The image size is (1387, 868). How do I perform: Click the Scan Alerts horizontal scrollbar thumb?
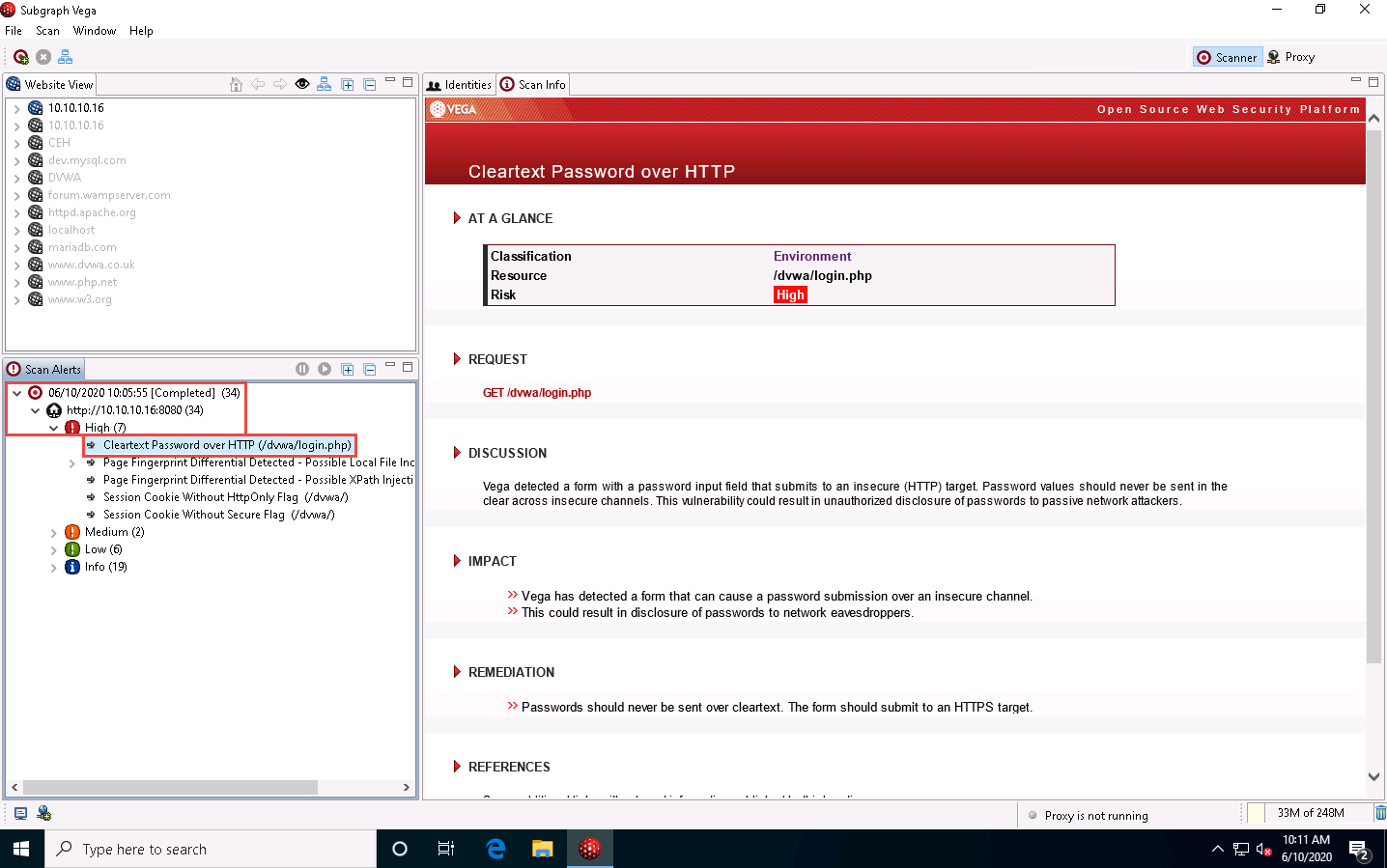(170, 787)
